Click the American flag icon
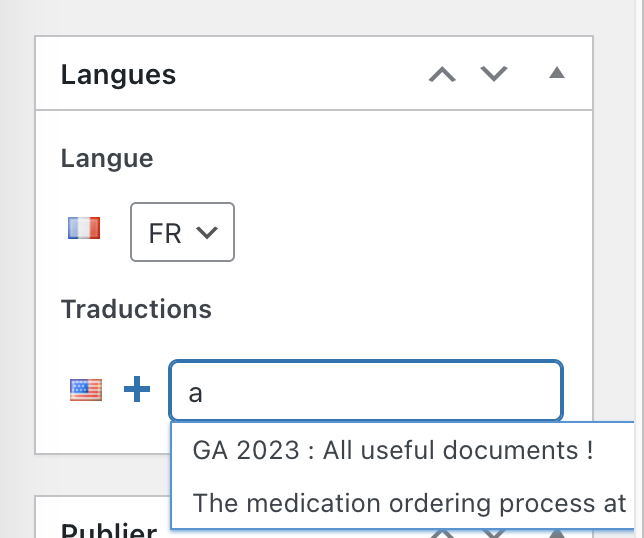 click(86, 390)
